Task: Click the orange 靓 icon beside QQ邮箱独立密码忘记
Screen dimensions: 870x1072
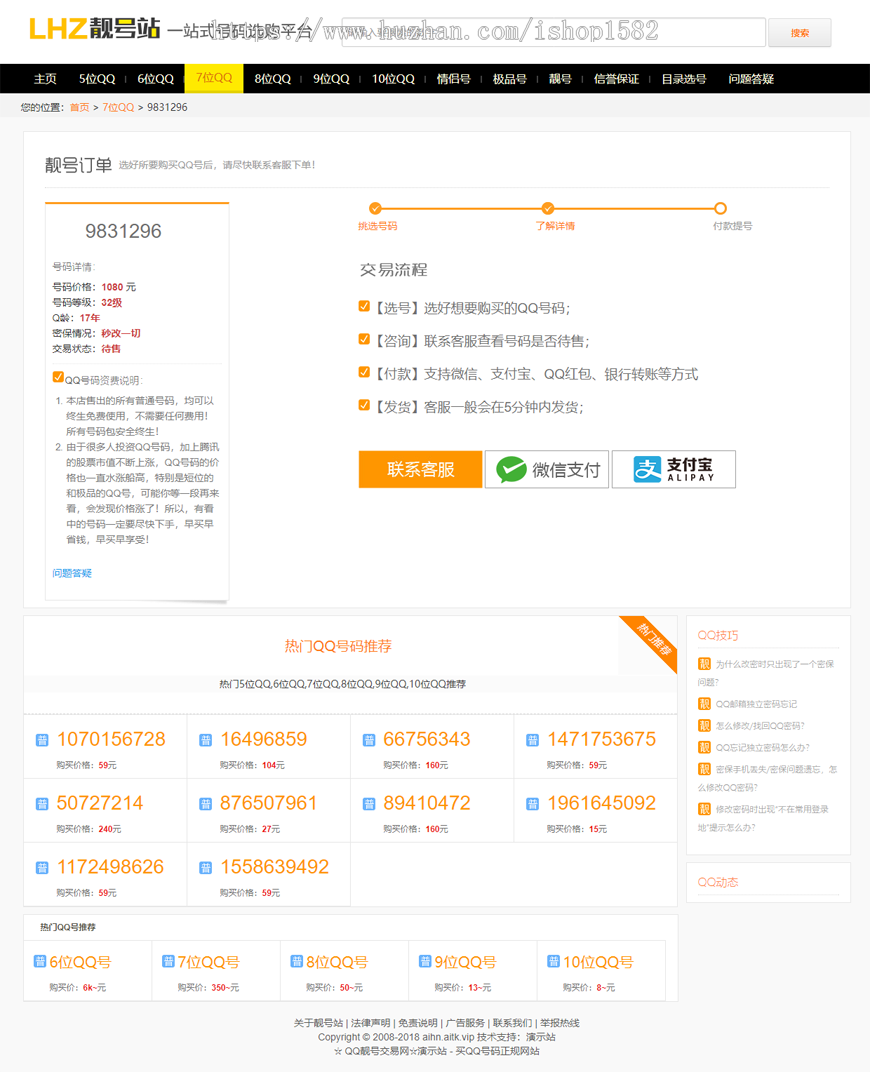Action: (x=704, y=704)
